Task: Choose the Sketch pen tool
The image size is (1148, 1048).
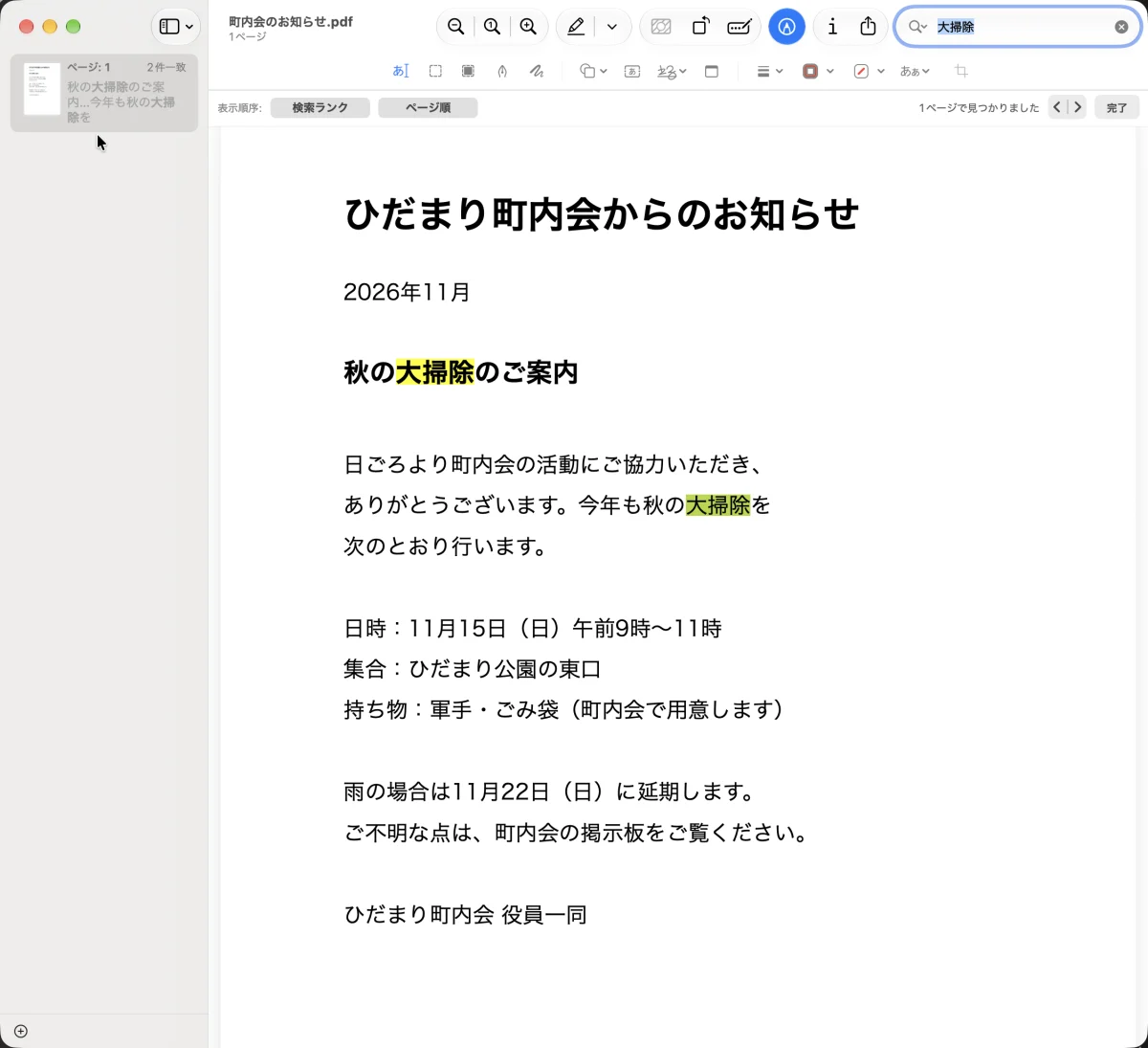Action: pyautogui.click(x=502, y=71)
